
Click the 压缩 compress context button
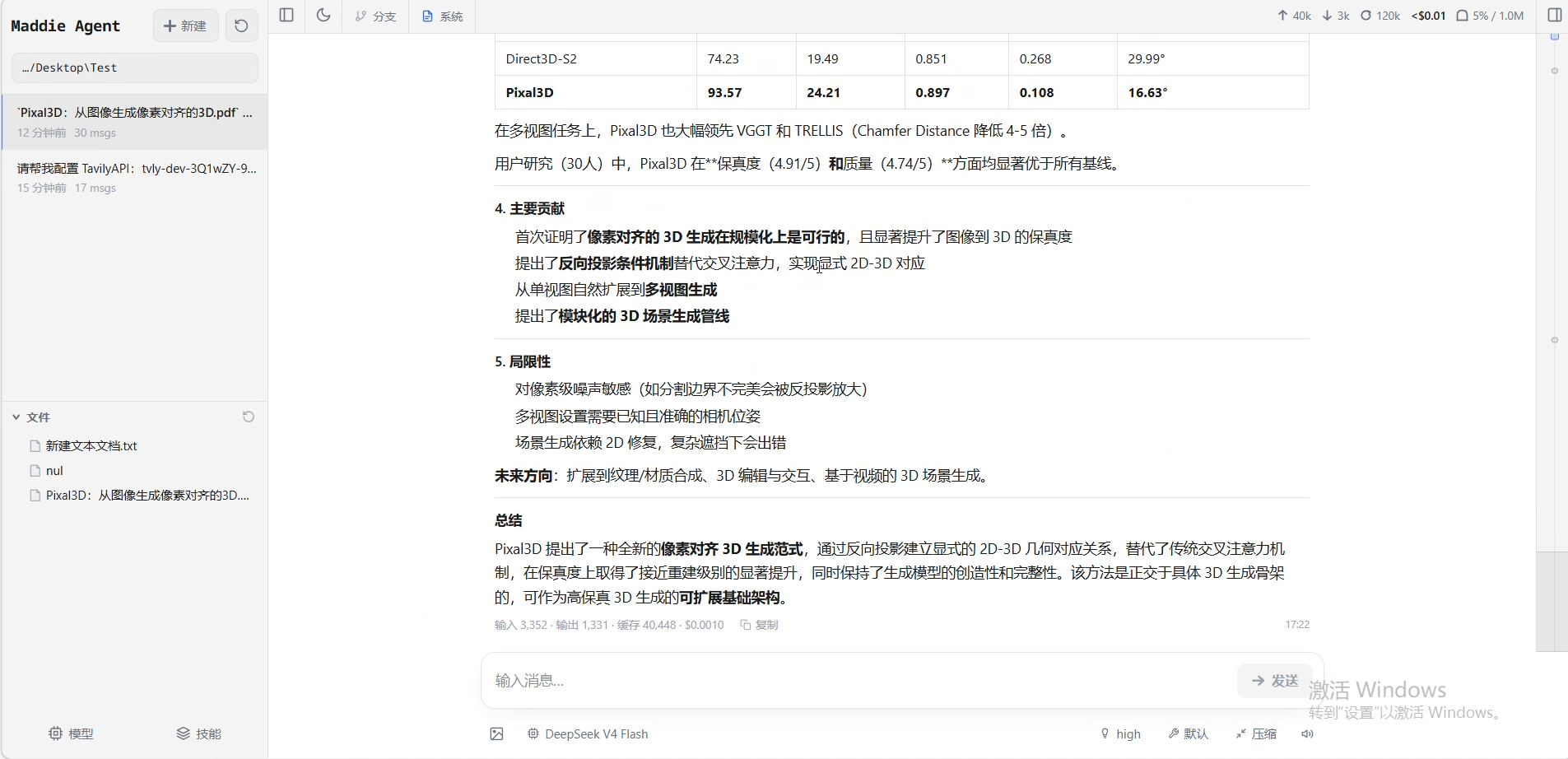point(1256,733)
